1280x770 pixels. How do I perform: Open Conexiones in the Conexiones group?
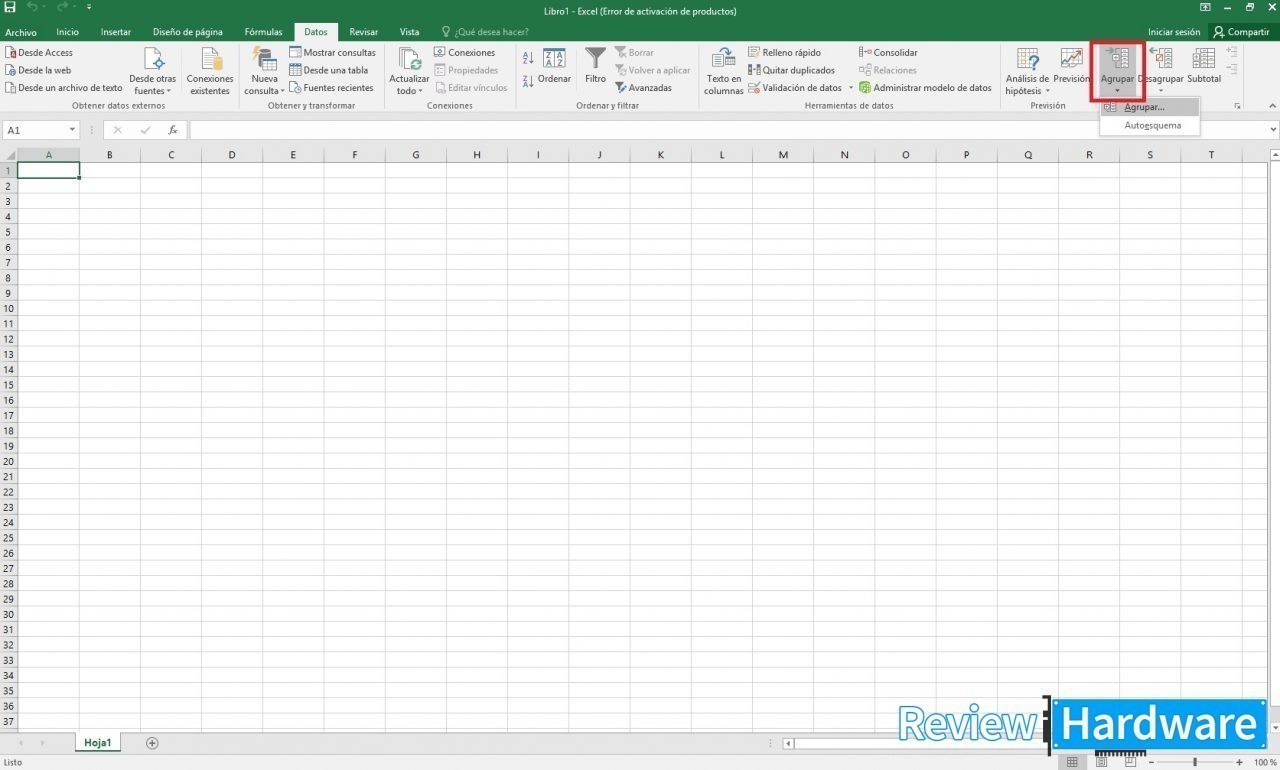pos(464,52)
